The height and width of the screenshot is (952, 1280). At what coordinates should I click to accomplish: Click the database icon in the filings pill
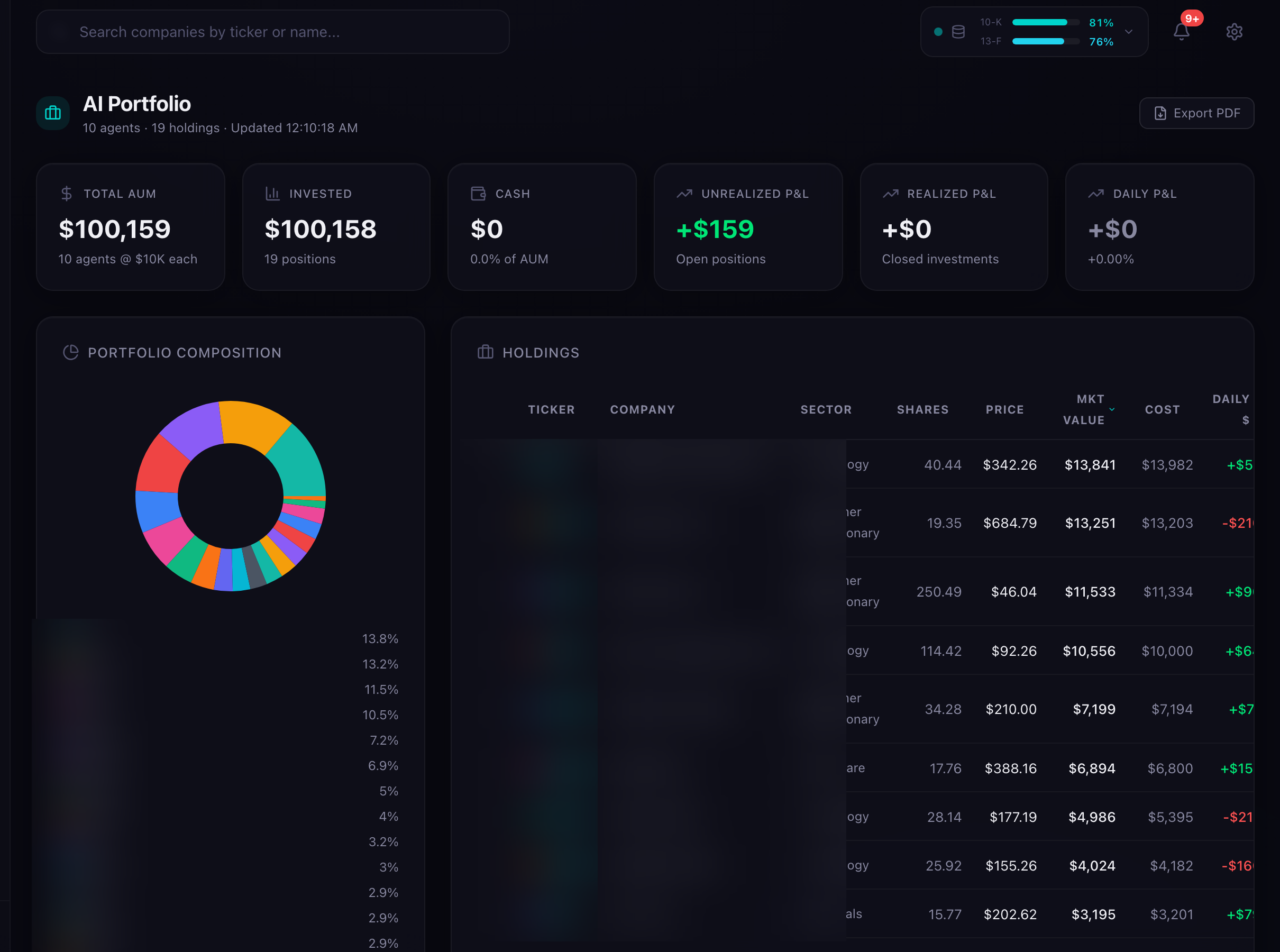click(x=958, y=32)
